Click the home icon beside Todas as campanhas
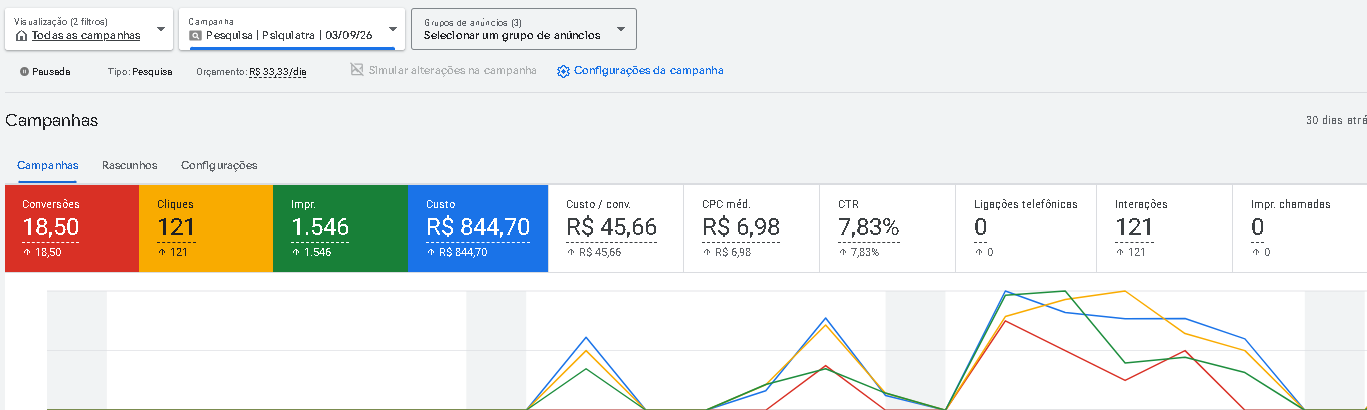The height and width of the screenshot is (410, 1367). point(21,36)
